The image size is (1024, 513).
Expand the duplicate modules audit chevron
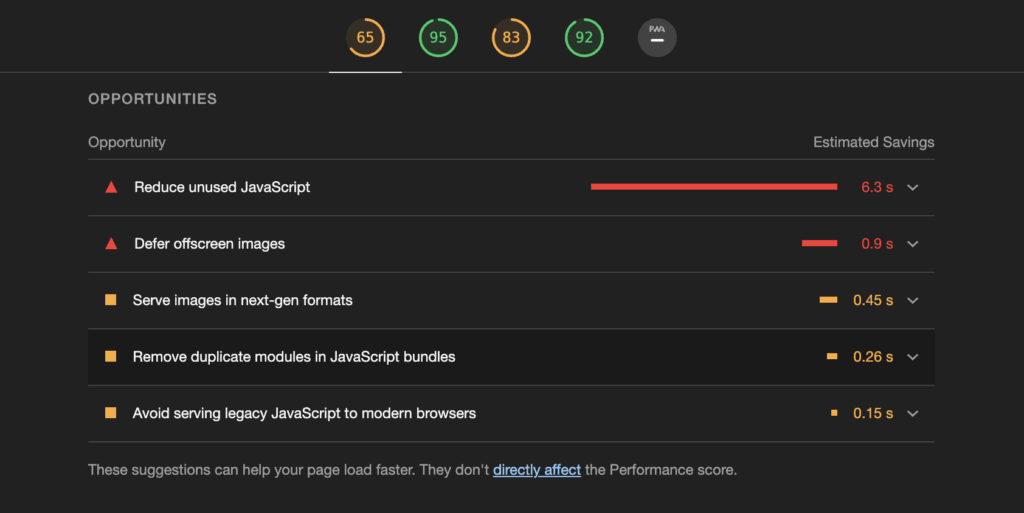pyautogui.click(x=913, y=357)
